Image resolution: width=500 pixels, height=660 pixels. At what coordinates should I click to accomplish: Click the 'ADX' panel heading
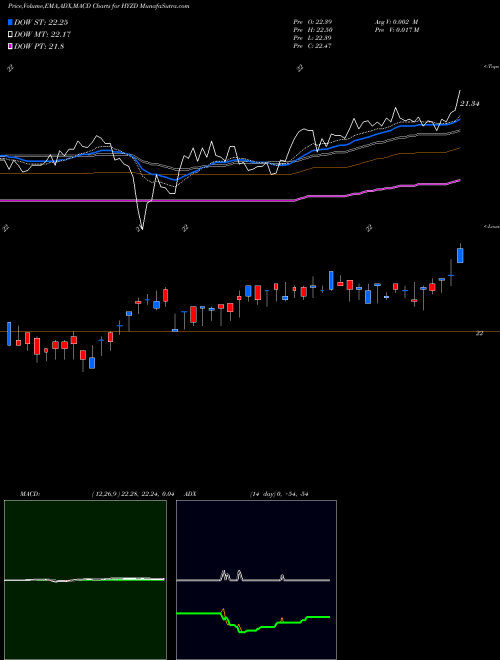tap(190, 494)
